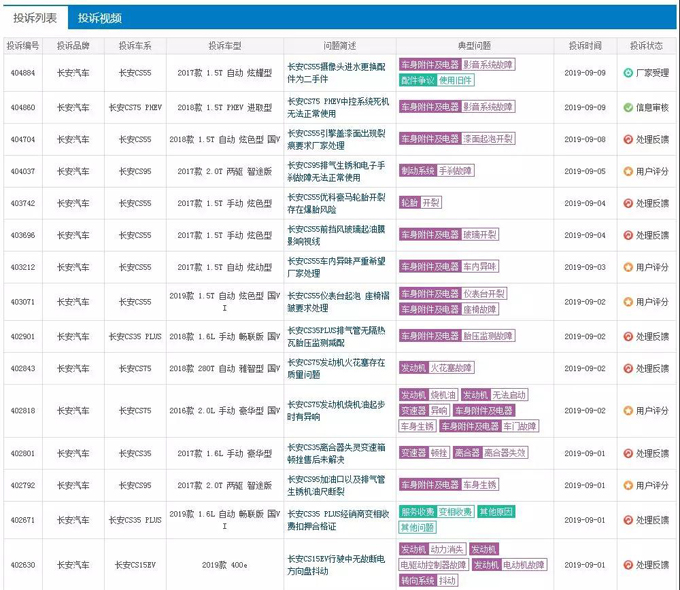Click the 处理反馈 icon in row 404704
Viewport: 680px width, 590px height.
click(628, 139)
